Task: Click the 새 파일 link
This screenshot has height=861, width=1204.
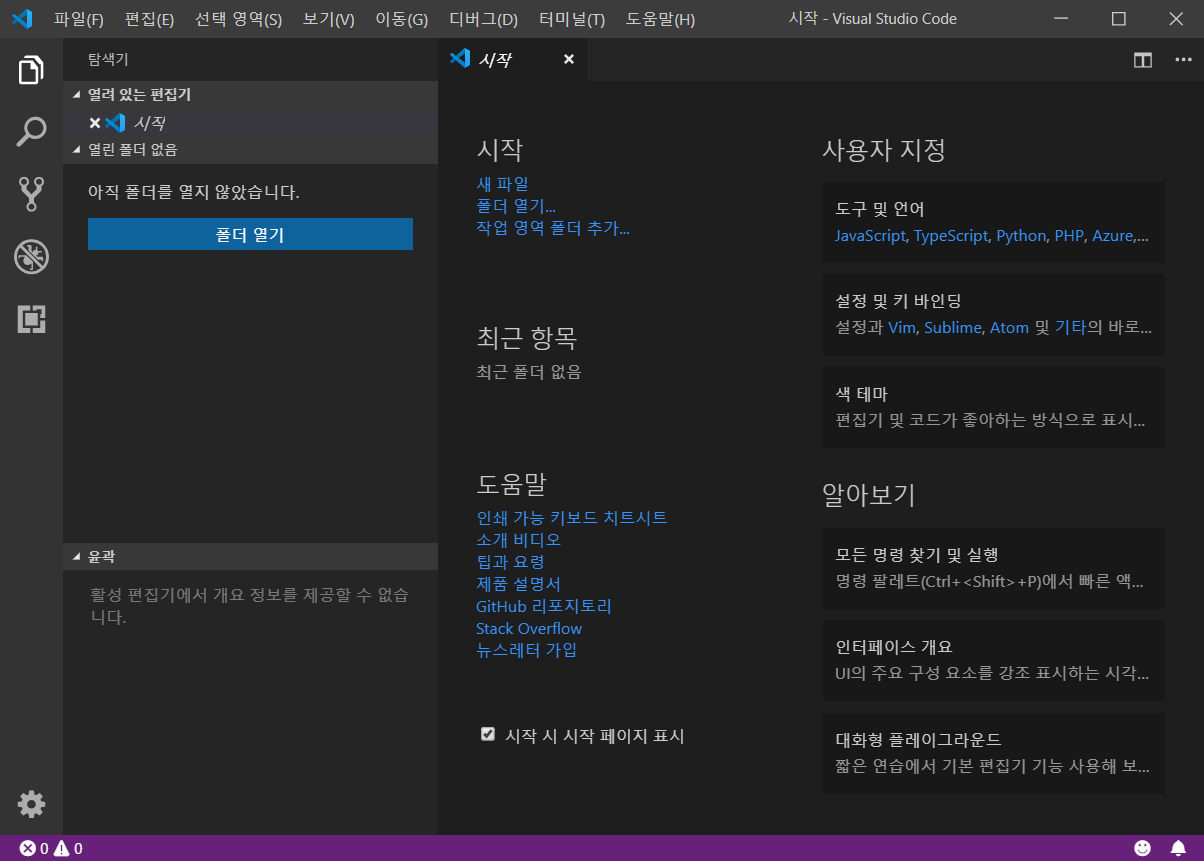Action: tap(503, 183)
